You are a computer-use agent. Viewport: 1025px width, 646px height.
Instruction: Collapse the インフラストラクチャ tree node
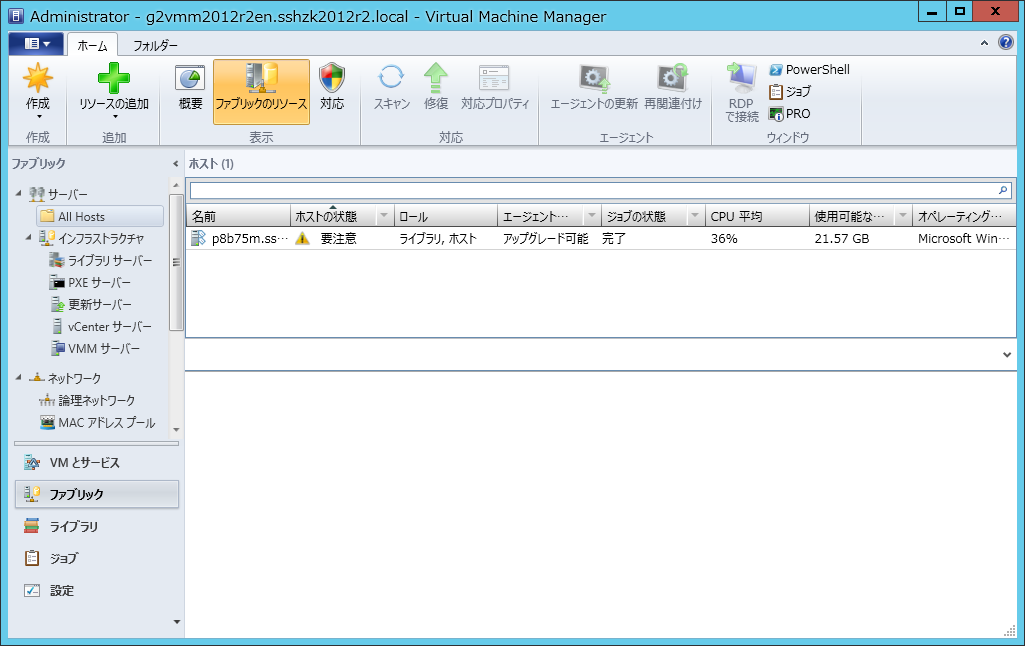[x=29, y=237]
